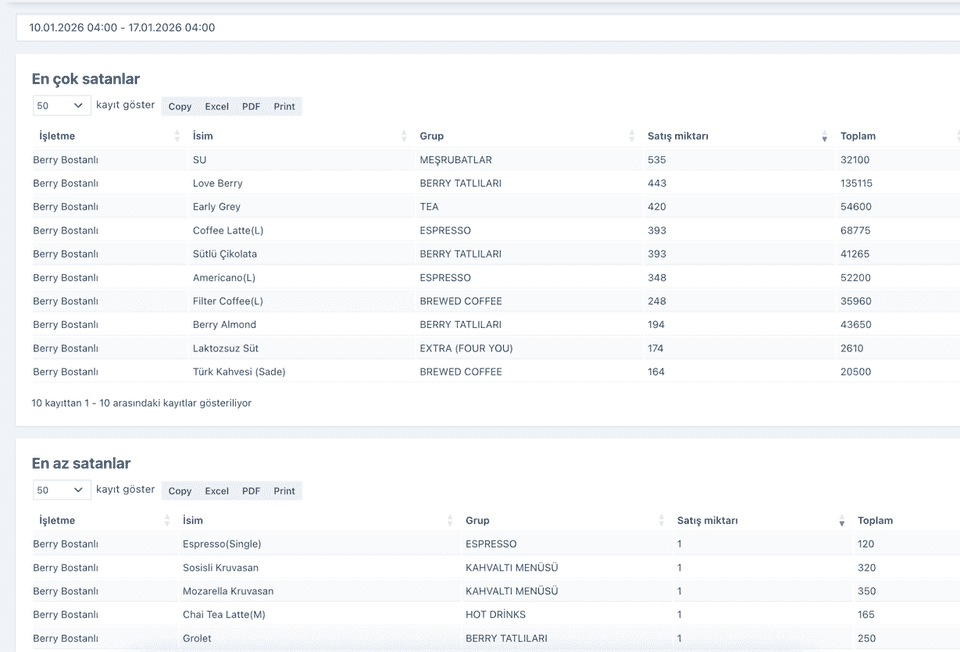960x652 pixels.
Task: Copy the En az satanlar table
Action: [x=180, y=491]
